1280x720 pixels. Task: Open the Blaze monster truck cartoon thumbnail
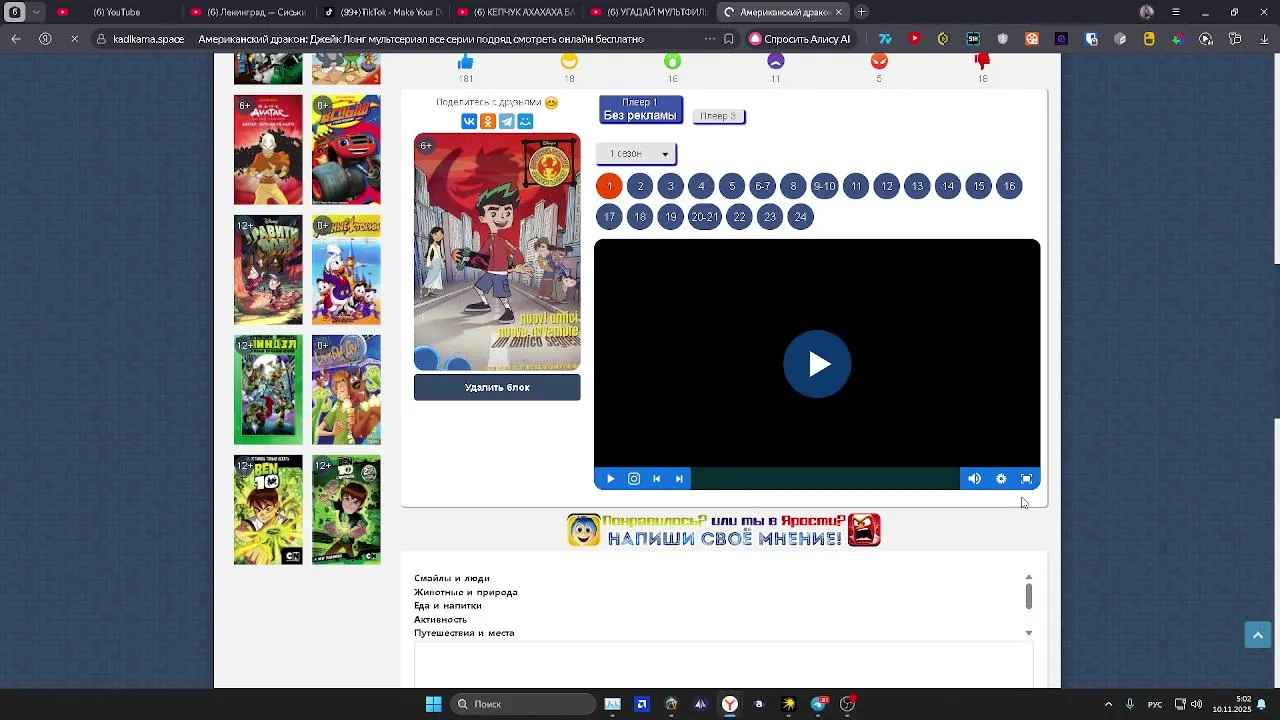[x=346, y=150]
